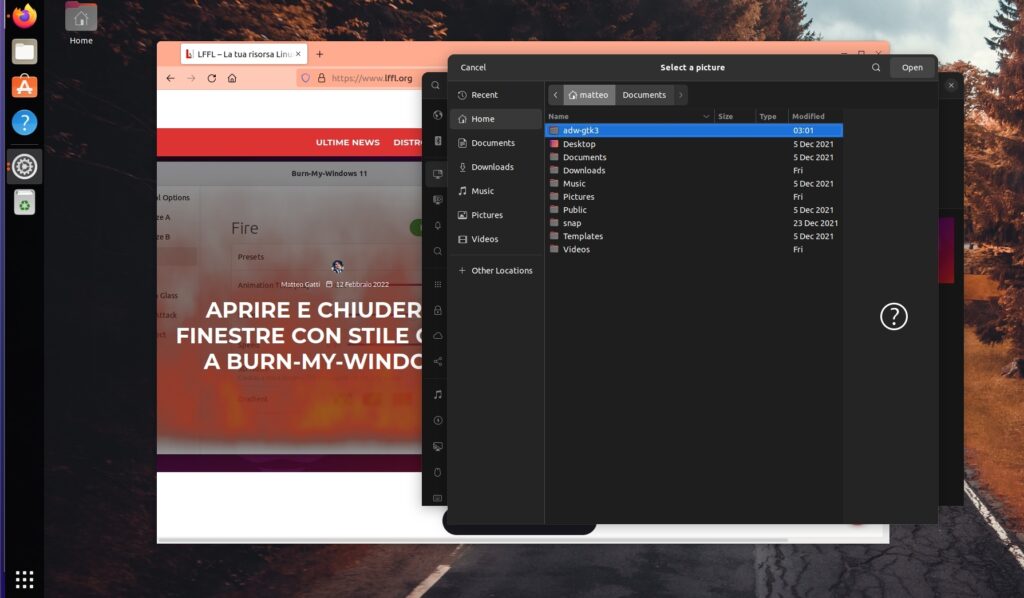
Task: Open Other Locations in the file dialog sidebar
Action: pos(496,270)
